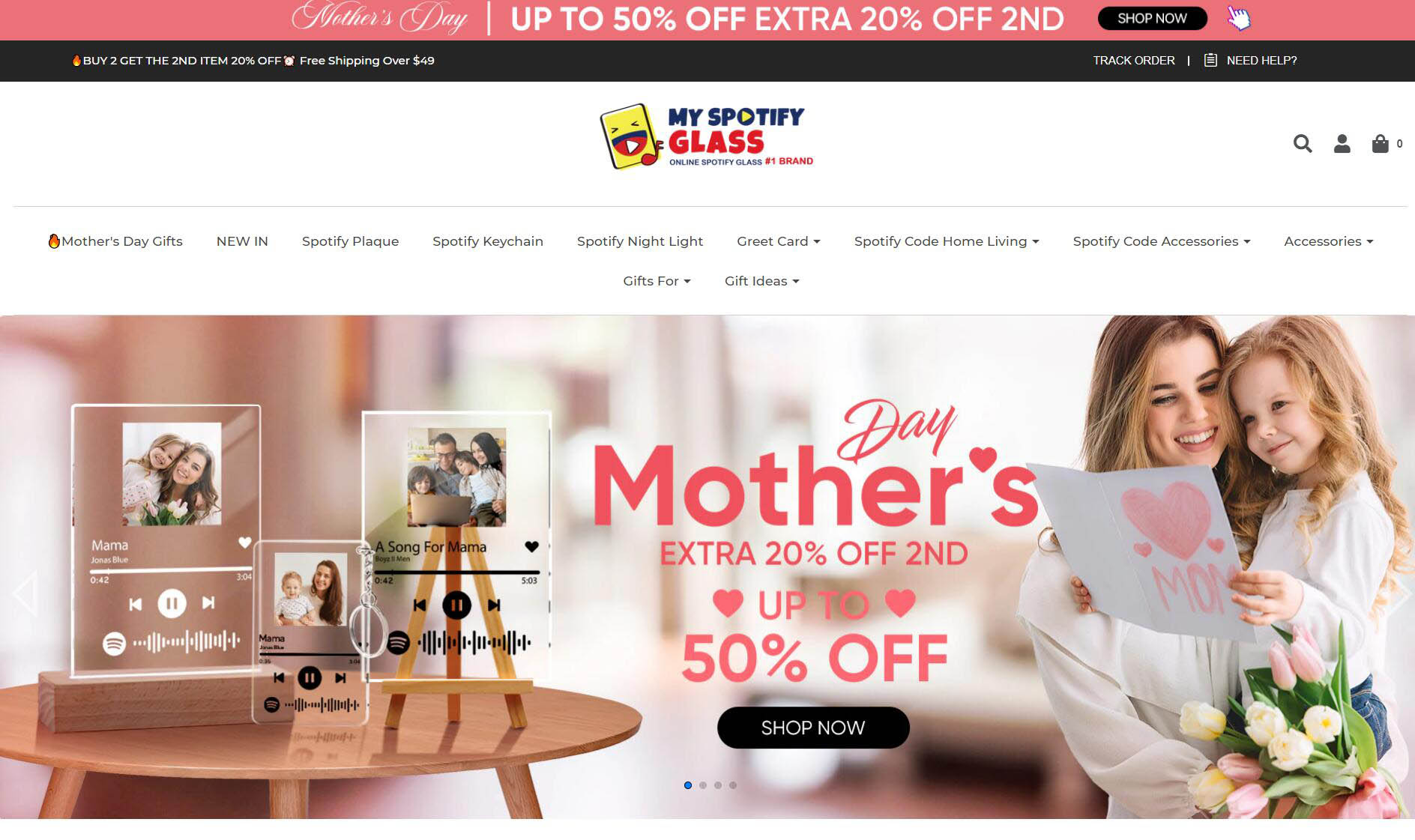This screenshot has height=840, width=1415.
Task: Expand Spotify Code Home Living menu
Action: click(x=947, y=241)
